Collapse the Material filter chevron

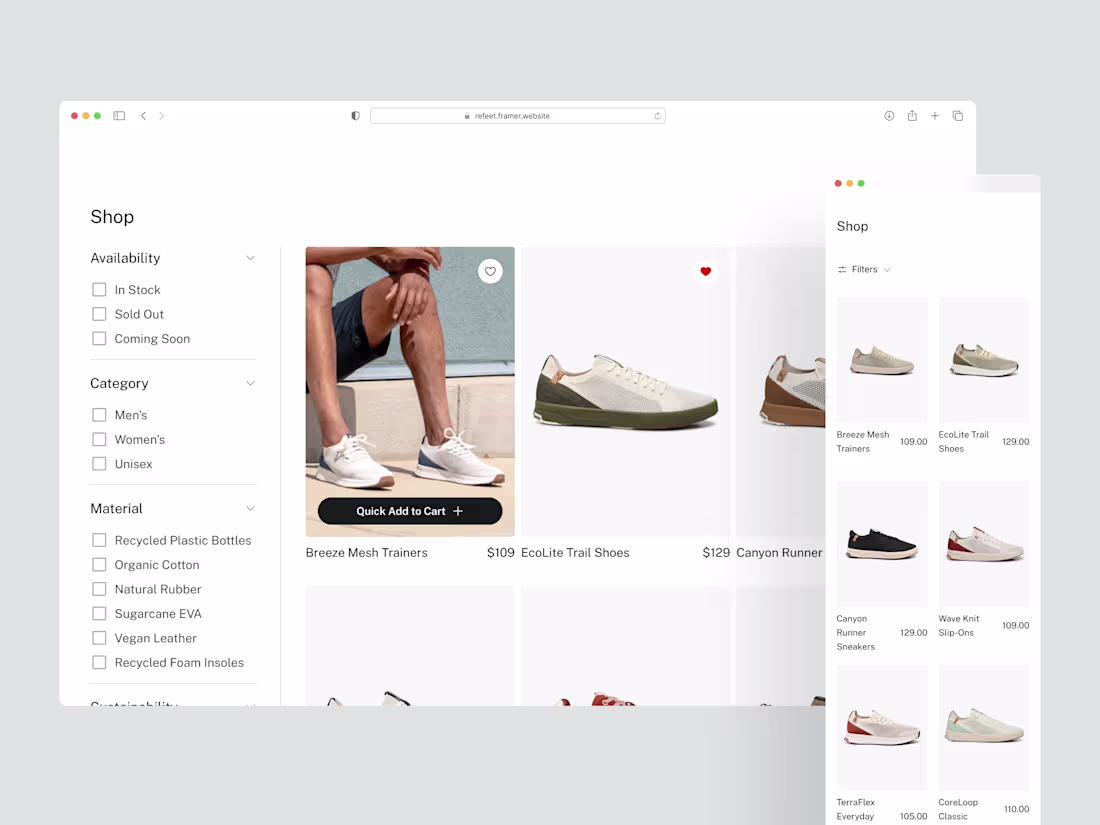[x=250, y=509]
